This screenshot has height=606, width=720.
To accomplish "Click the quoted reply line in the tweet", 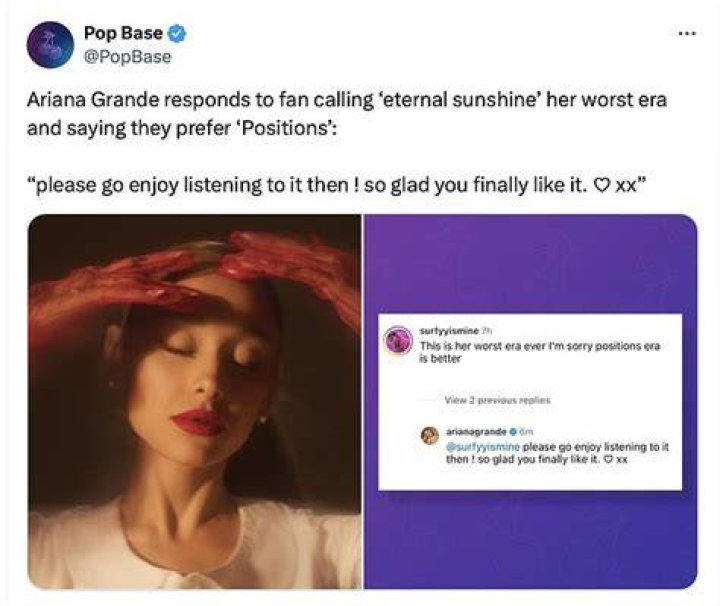I will pos(337,185).
